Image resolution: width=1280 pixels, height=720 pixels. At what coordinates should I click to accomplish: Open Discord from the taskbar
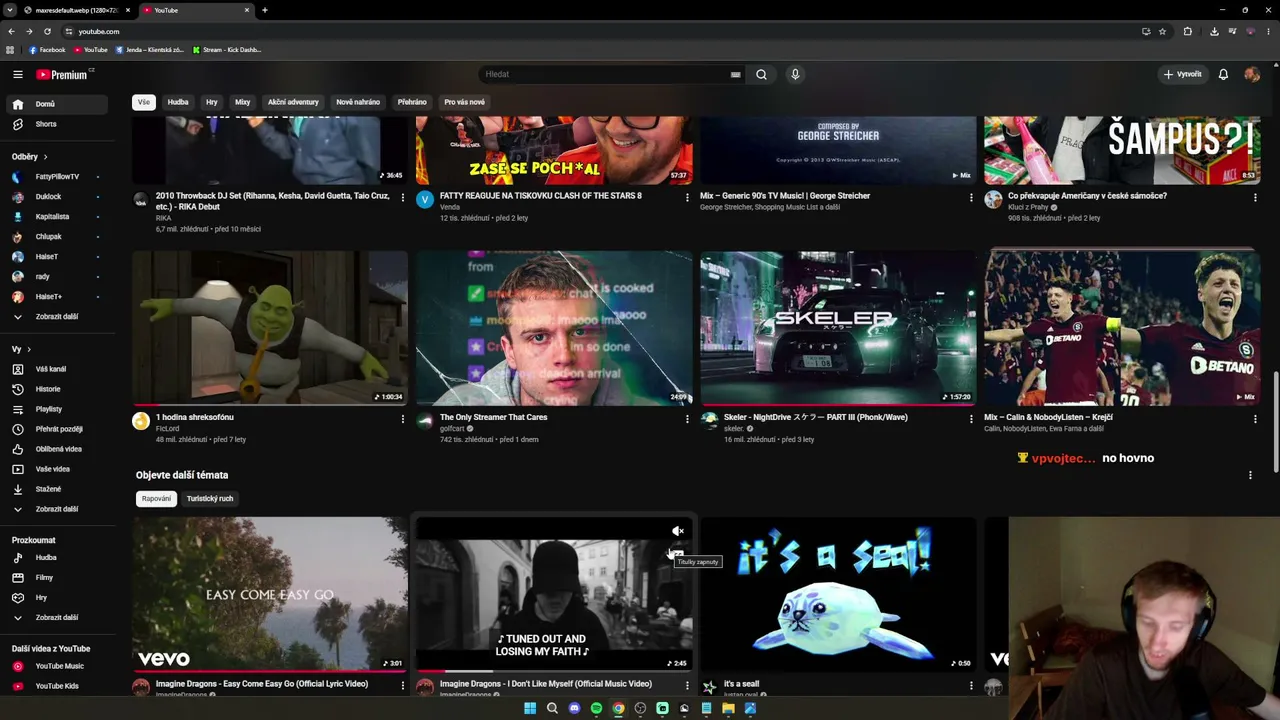click(x=574, y=708)
